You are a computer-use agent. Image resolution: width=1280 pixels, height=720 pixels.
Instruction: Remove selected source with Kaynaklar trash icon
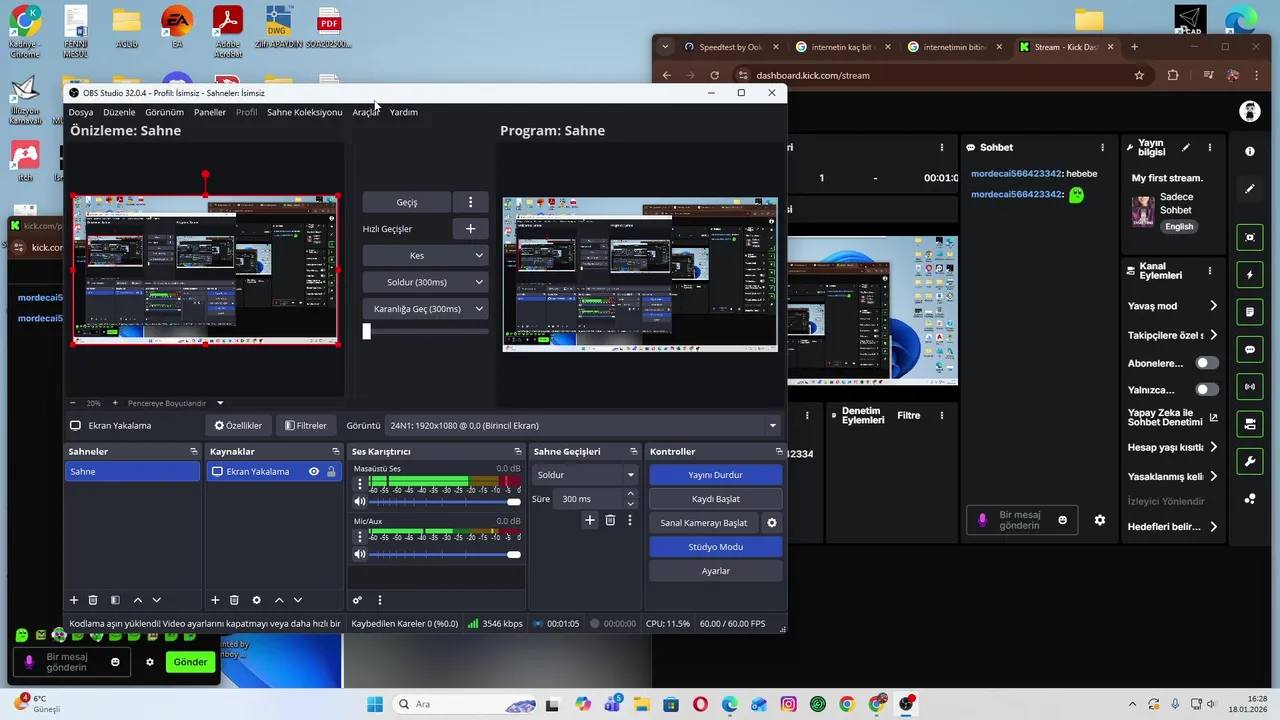(234, 600)
